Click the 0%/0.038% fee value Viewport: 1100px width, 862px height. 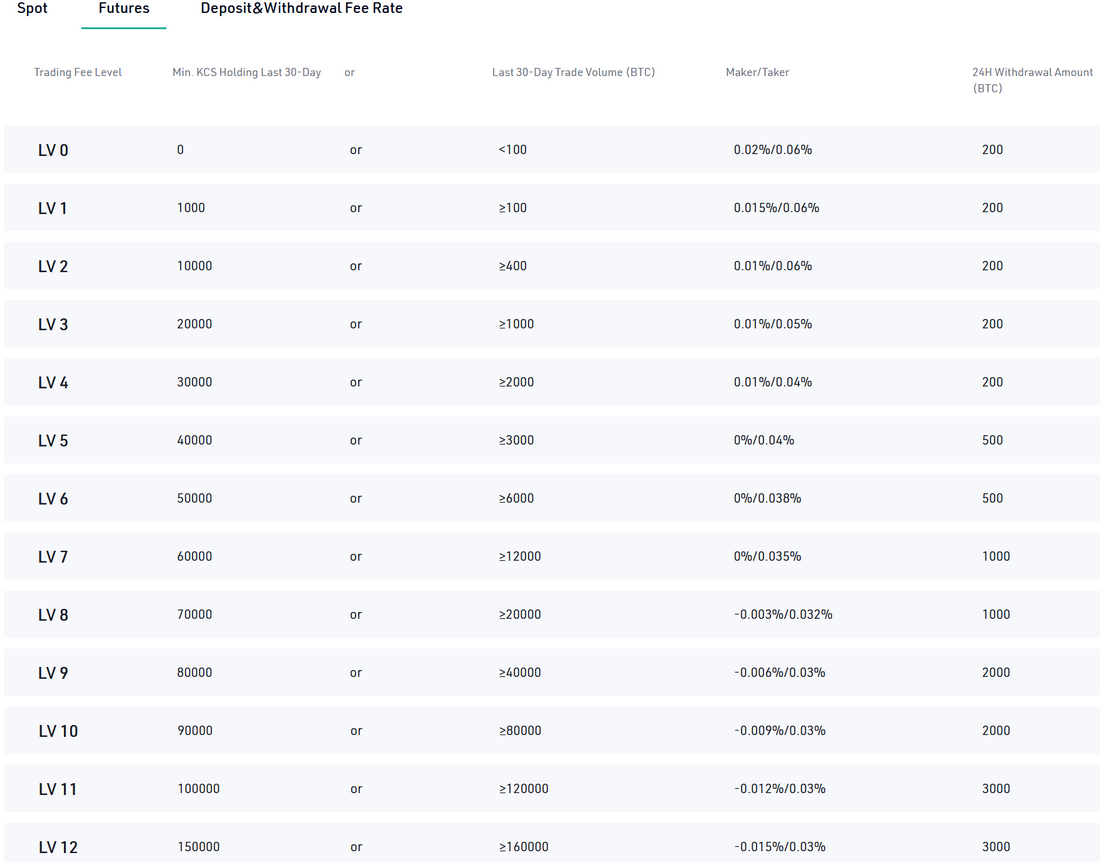[x=767, y=499]
